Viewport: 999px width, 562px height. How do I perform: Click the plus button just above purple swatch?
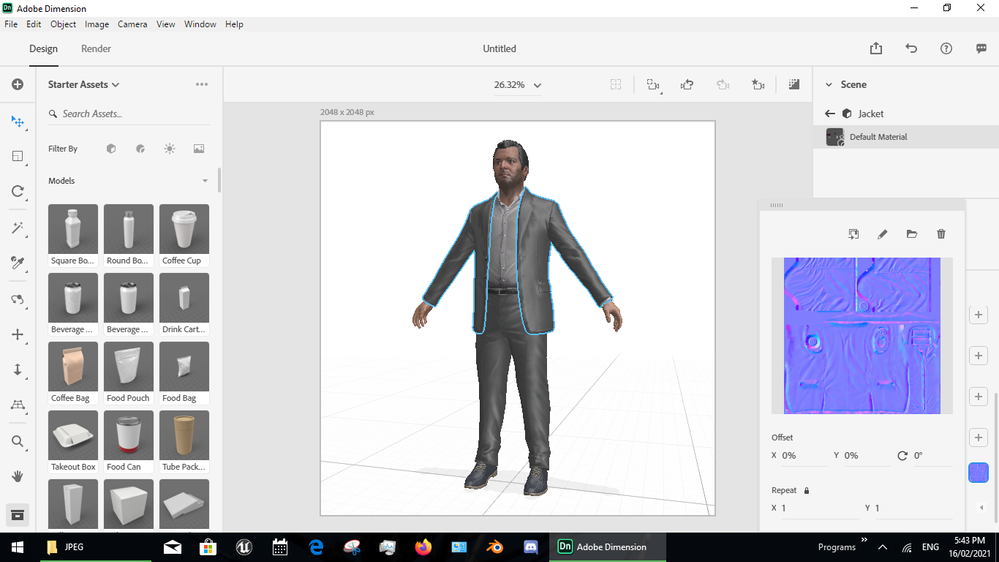978,438
